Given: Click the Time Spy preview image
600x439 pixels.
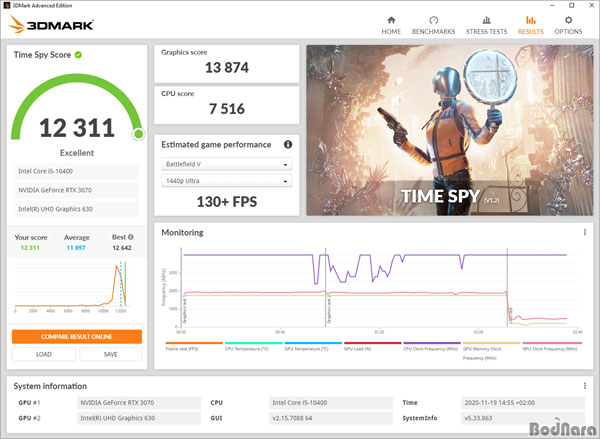Looking at the screenshot, I should (x=450, y=130).
